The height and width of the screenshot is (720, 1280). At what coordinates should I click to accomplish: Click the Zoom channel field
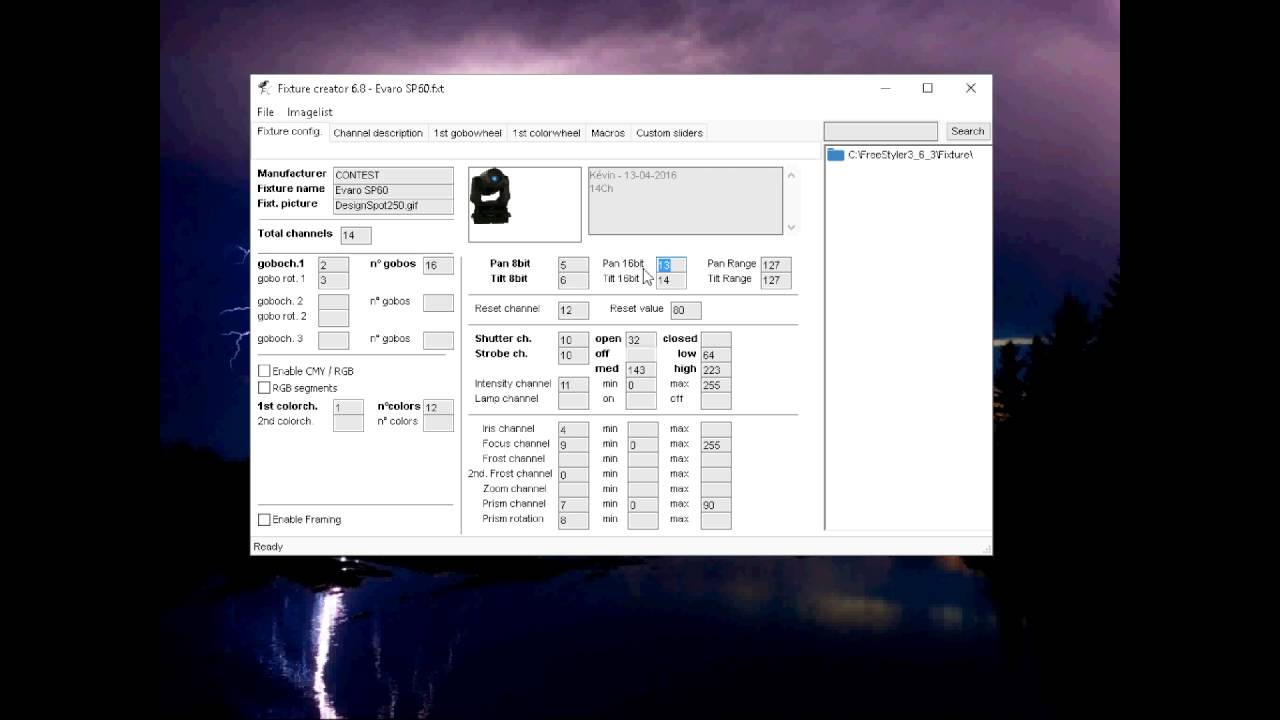click(573, 490)
